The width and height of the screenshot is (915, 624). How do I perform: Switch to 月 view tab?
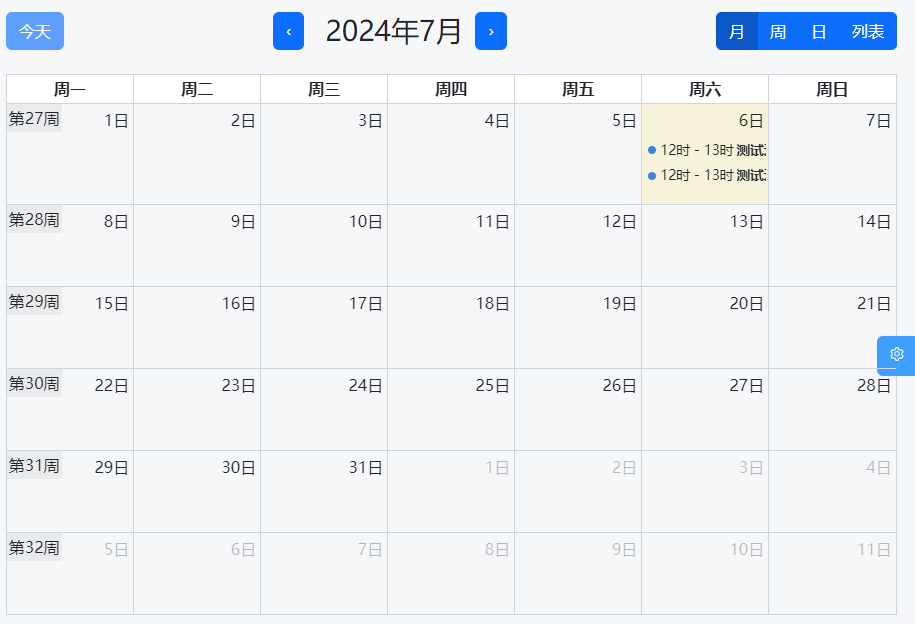pyautogui.click(x=737, y=31)
